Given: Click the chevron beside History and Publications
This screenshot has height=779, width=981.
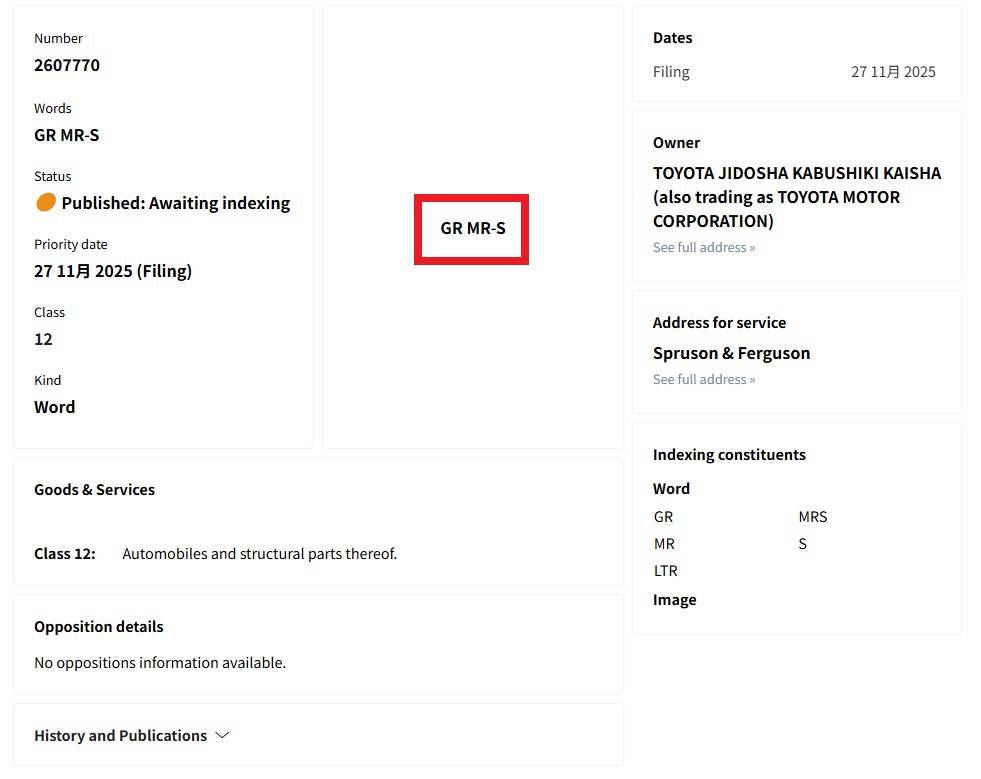Looking at the screenshot, I should (222, 735).
